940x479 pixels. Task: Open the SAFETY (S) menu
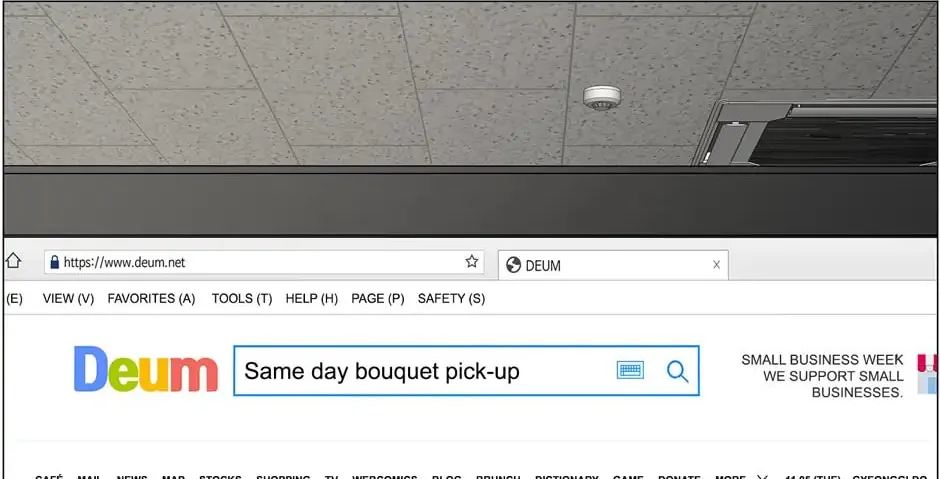[451, 299]
